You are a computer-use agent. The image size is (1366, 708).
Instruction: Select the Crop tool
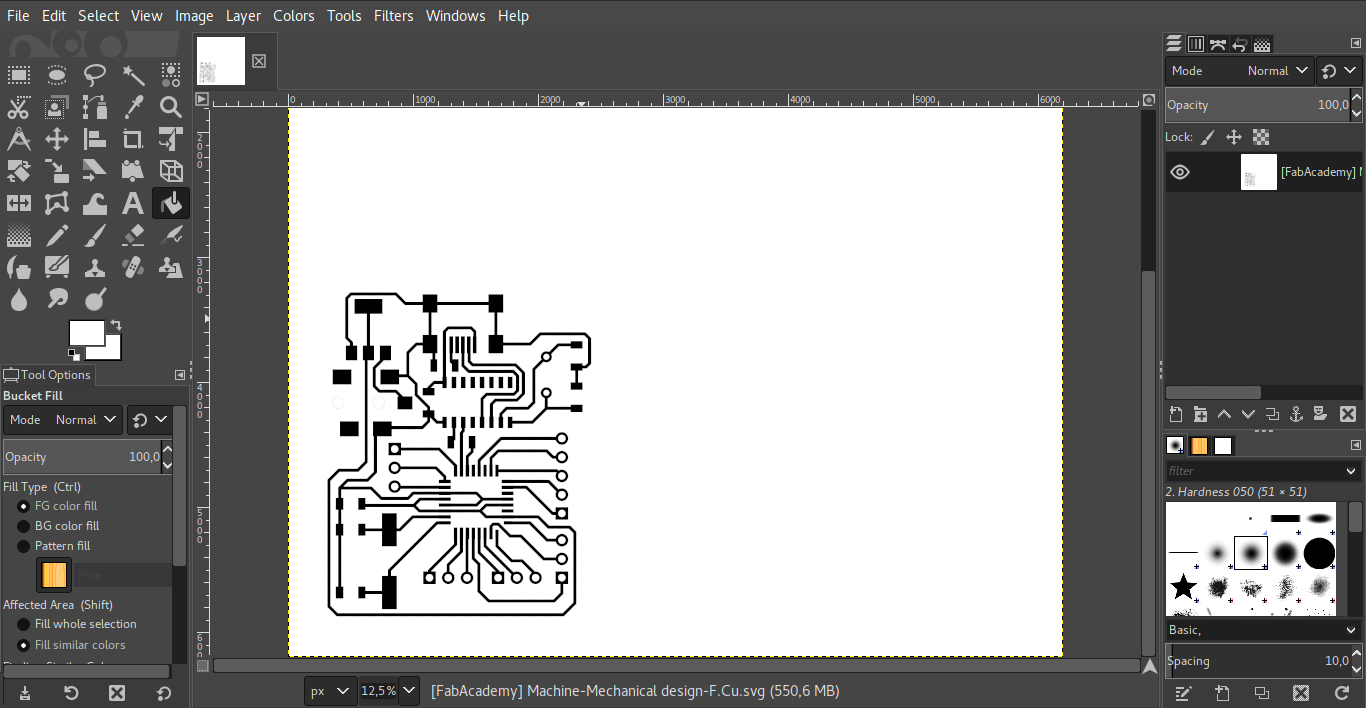click(132, 139)
